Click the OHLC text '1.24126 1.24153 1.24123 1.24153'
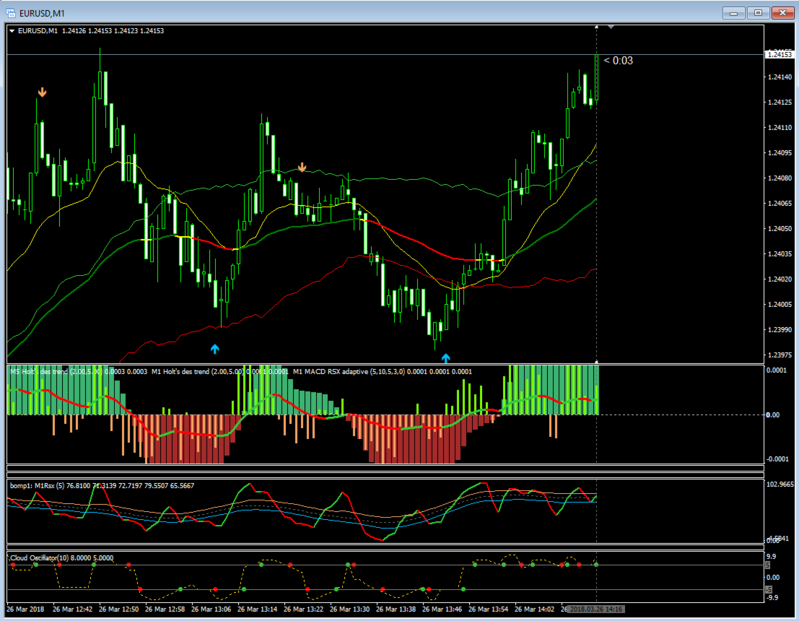 coord(113,31)
